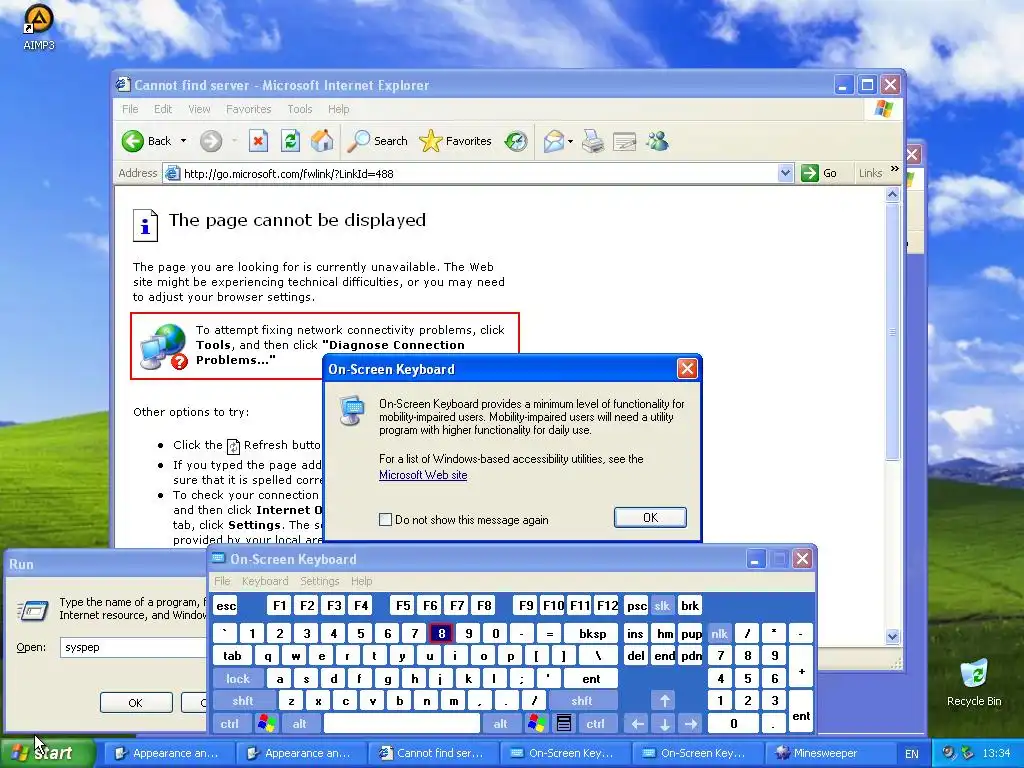Click the right Windows logo key
Screen dimensions: 1024x768
[537, 724]
